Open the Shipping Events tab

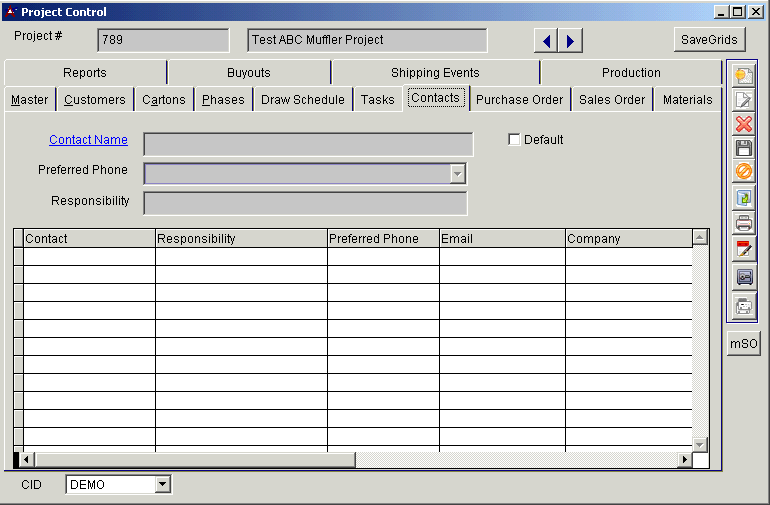tap(435, 73)
